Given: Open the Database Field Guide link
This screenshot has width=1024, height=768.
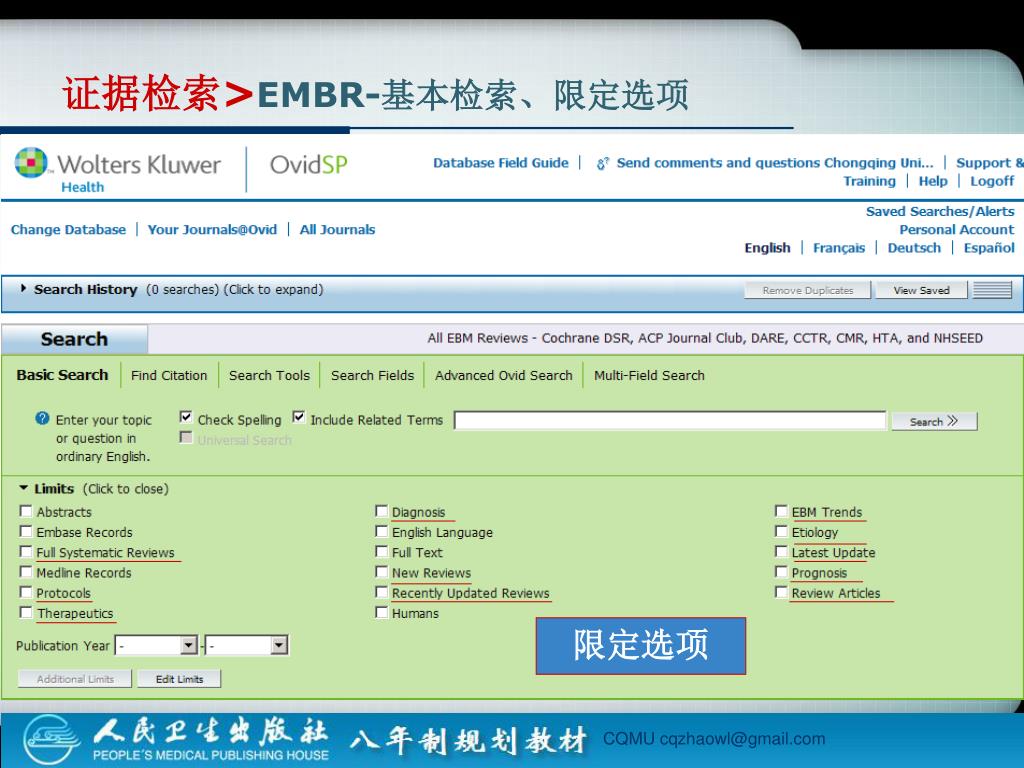Looking at the screenshot, I should tap(501, 163).
